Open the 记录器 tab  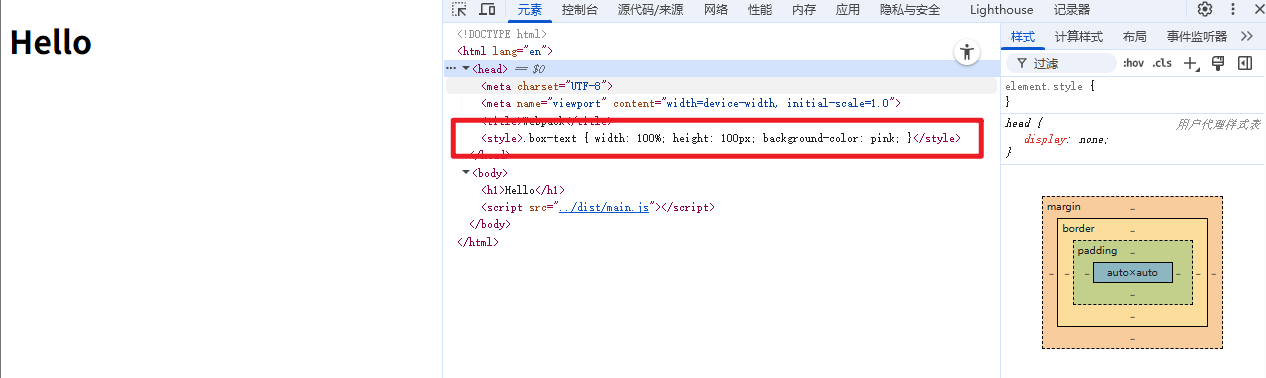point(1072,10)
